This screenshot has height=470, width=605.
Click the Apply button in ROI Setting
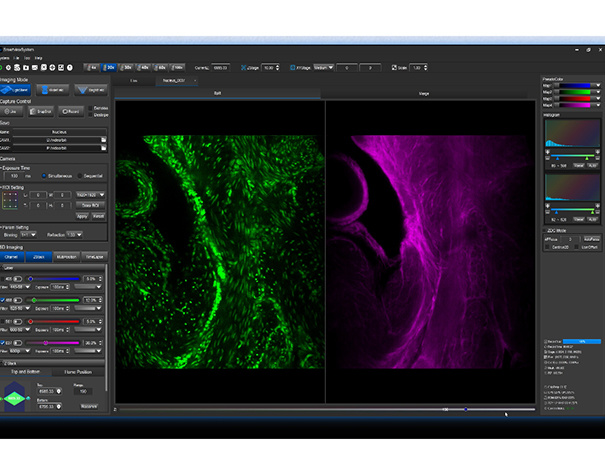click(x=82, y=215)
